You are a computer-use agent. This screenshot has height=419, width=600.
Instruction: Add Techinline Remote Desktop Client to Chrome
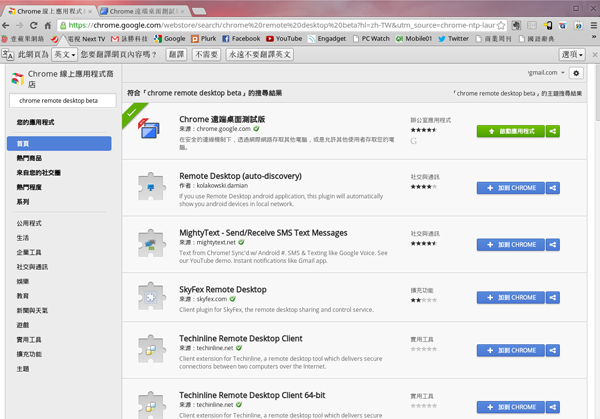point(510,350)
